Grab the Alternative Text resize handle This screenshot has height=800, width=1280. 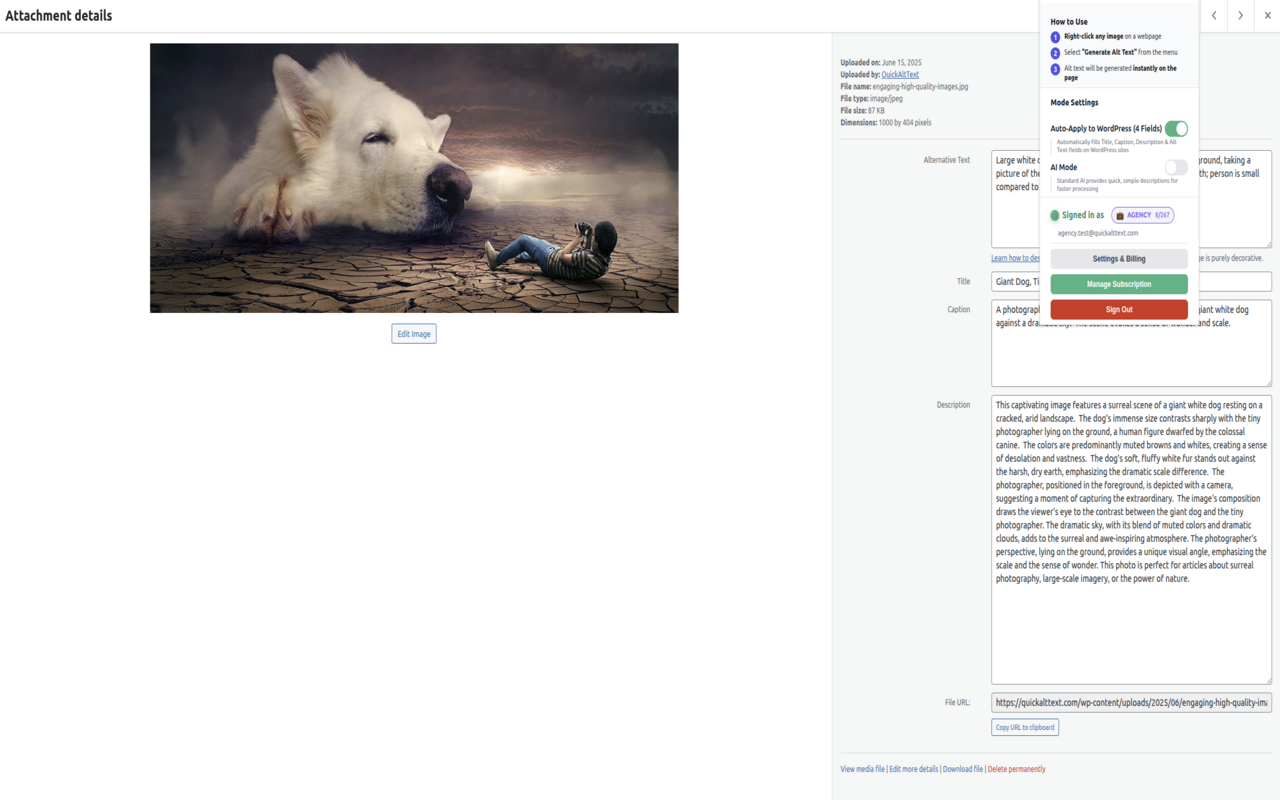tap(1268, 244)
